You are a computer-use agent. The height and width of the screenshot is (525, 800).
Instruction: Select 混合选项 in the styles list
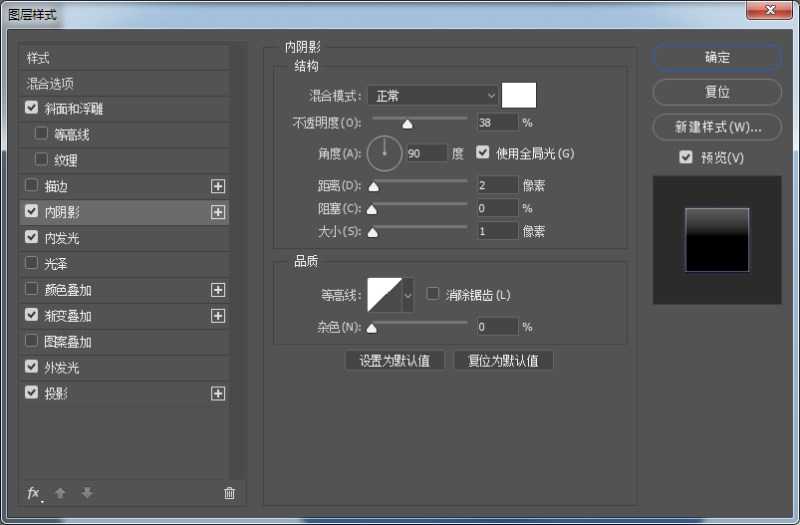coord(50,84)
